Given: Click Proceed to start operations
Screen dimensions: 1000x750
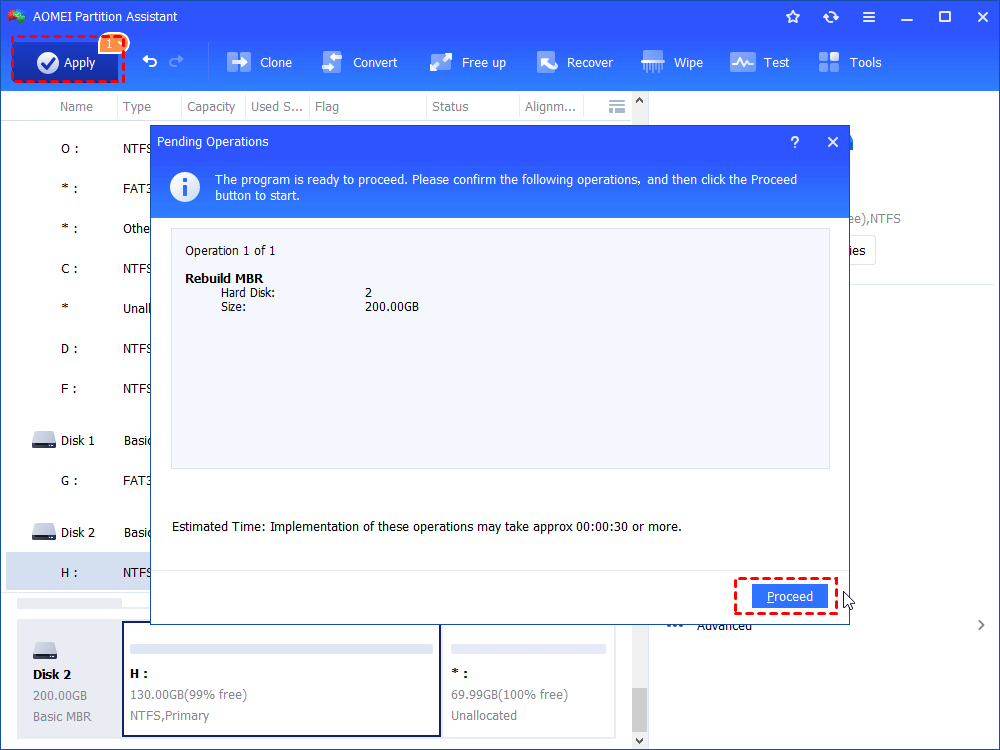Looking at the screenshot, I should (790, 596).
